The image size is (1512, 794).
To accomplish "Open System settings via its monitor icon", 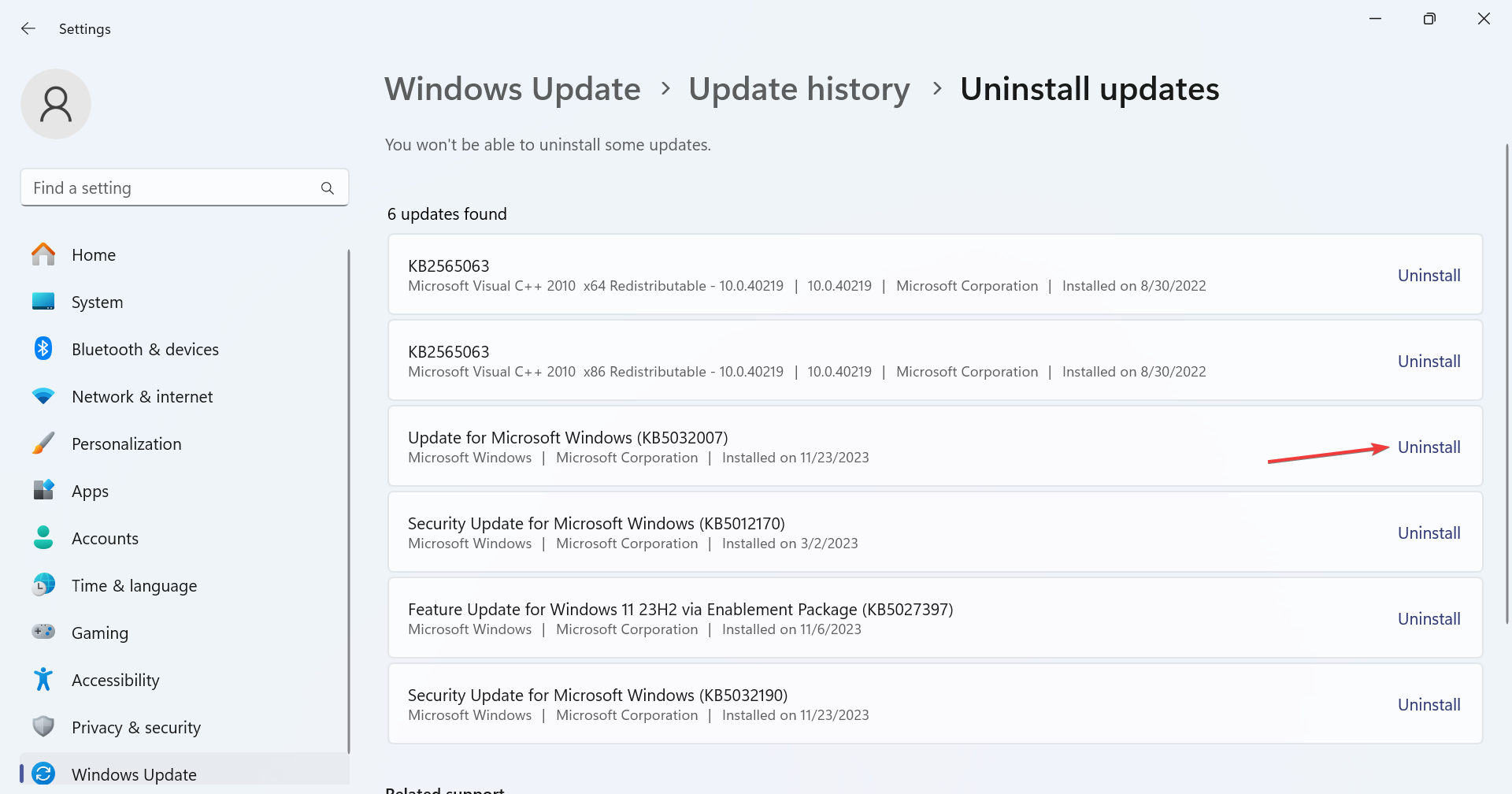I will [43, 302].
